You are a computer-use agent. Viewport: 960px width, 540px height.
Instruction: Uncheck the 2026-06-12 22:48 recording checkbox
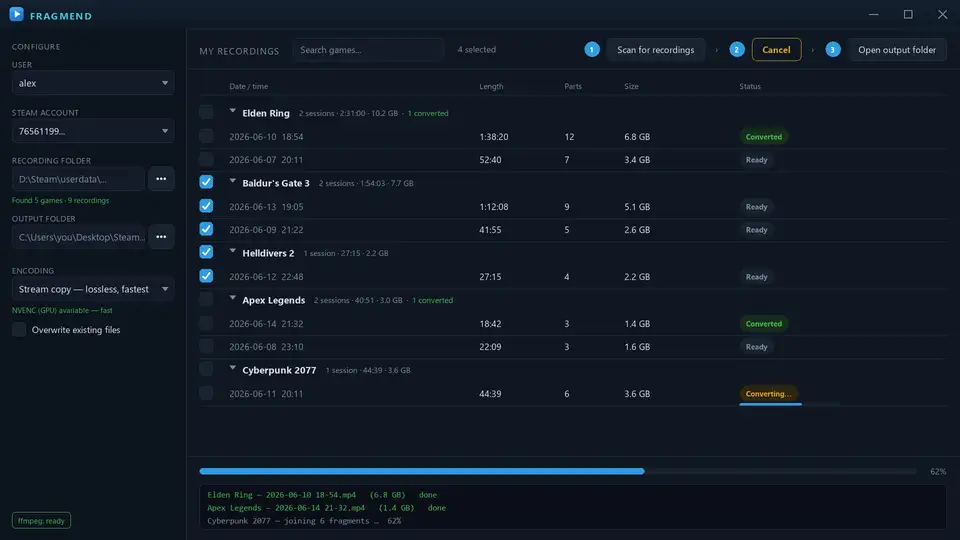tap(206, 276)
